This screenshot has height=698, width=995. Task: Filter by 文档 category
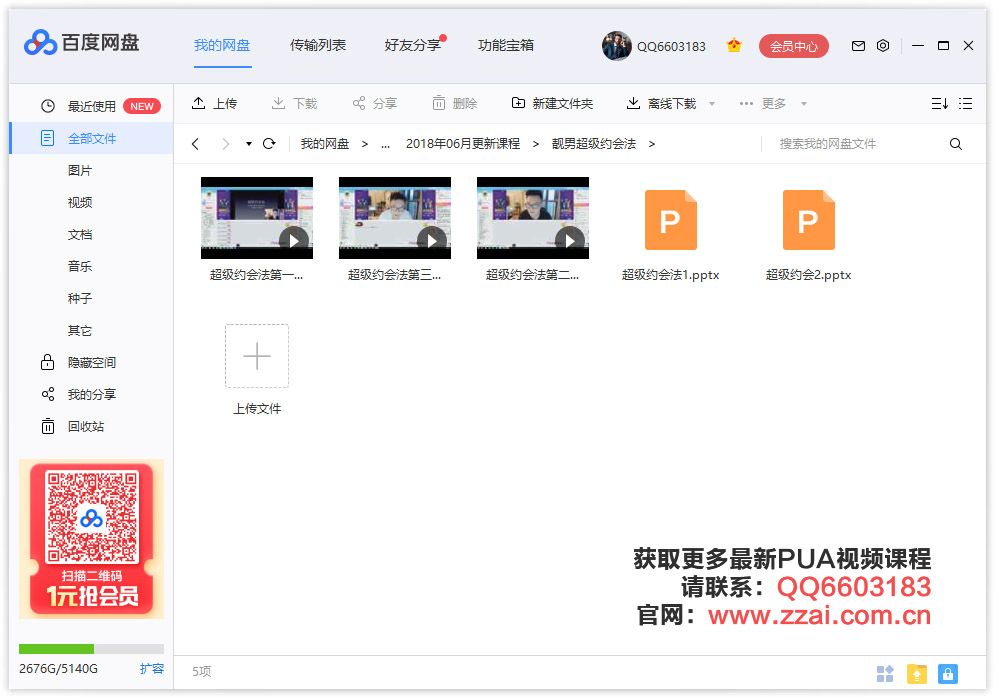point(80,234)
